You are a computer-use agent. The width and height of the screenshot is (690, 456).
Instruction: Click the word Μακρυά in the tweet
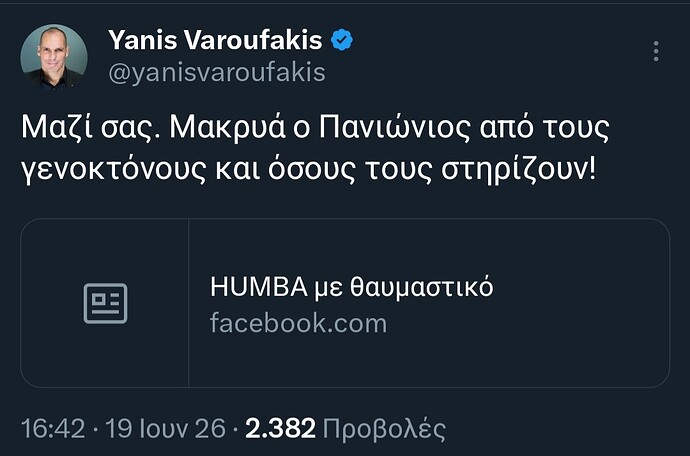[228, 129]
